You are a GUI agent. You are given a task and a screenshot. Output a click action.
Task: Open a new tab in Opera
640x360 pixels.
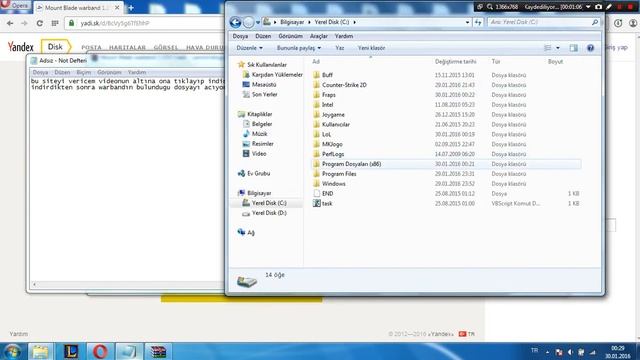(x=131, y=8)
